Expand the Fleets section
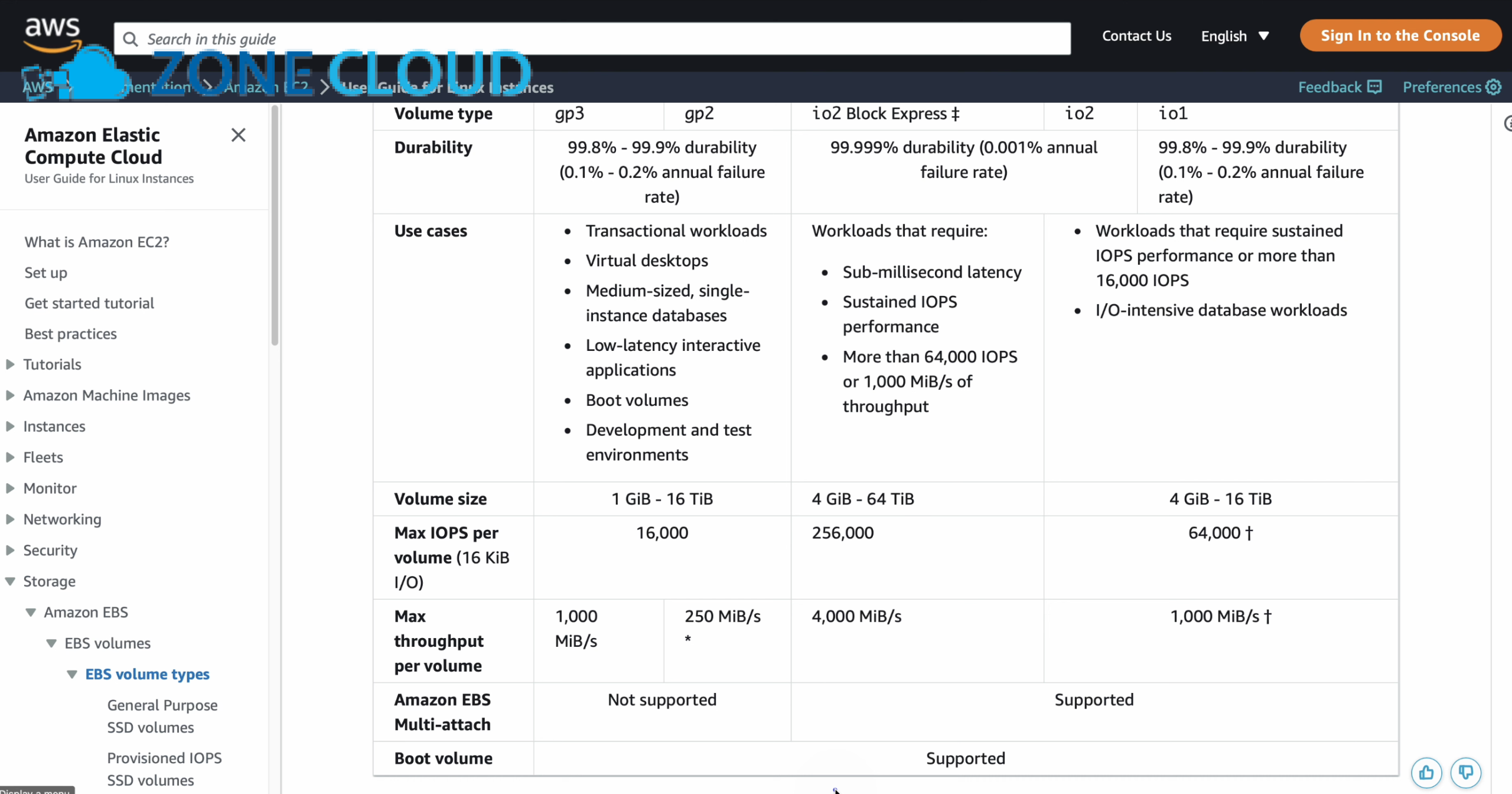Screen dimensions: 1512x794 [10, 457]
